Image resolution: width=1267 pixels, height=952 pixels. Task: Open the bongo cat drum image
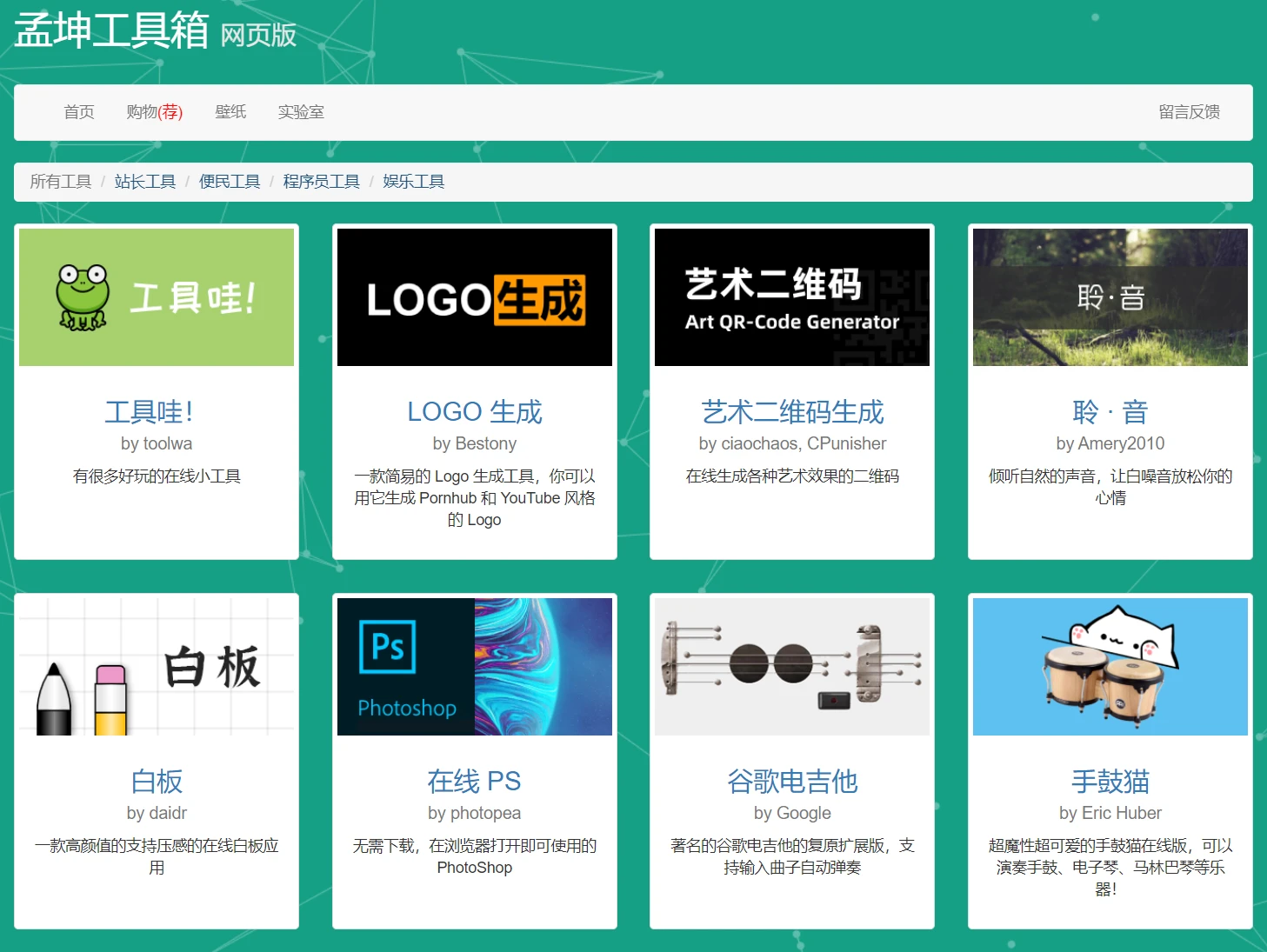[1110, 667]
